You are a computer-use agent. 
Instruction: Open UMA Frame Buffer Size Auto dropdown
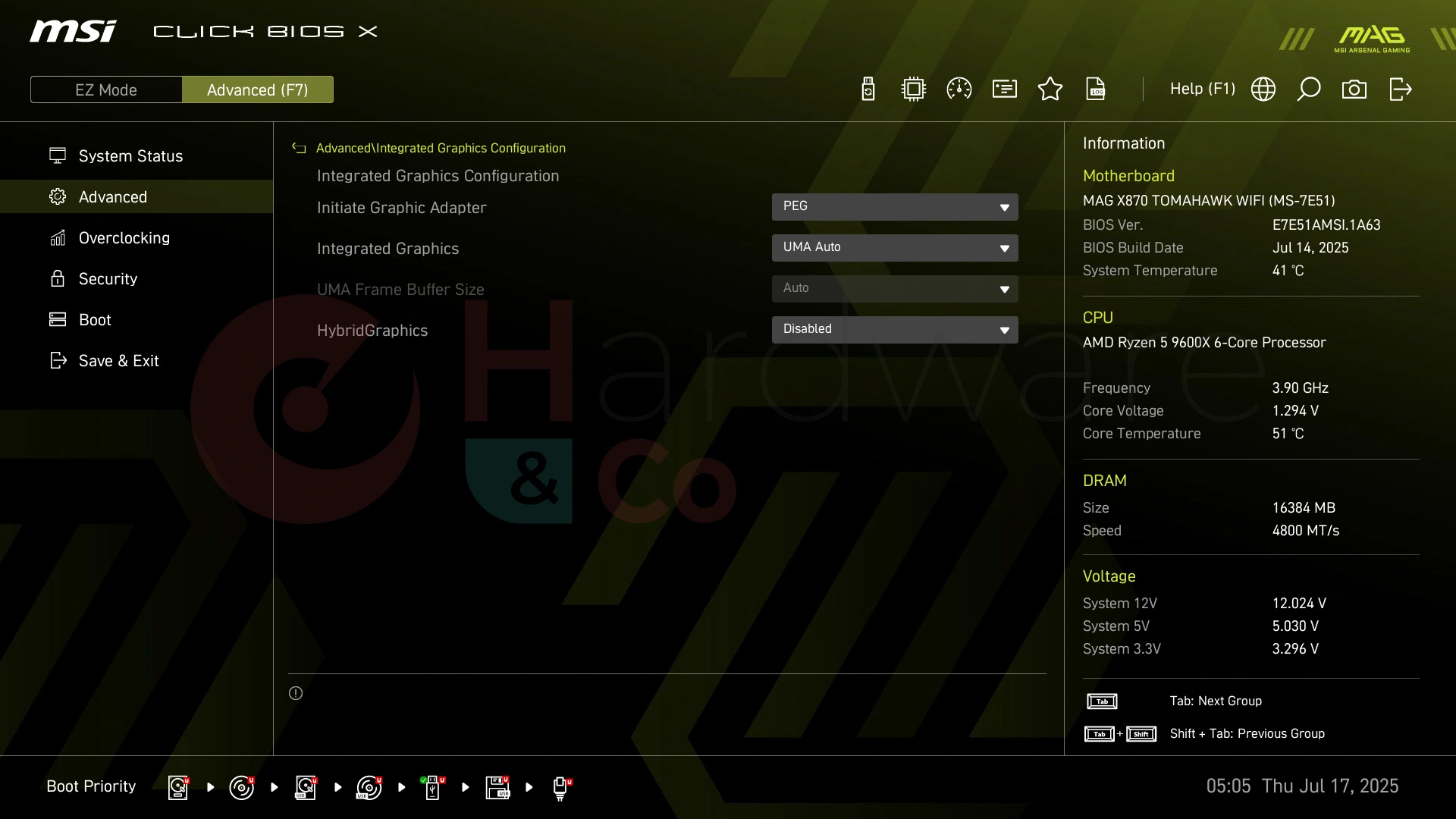(895, 289)
